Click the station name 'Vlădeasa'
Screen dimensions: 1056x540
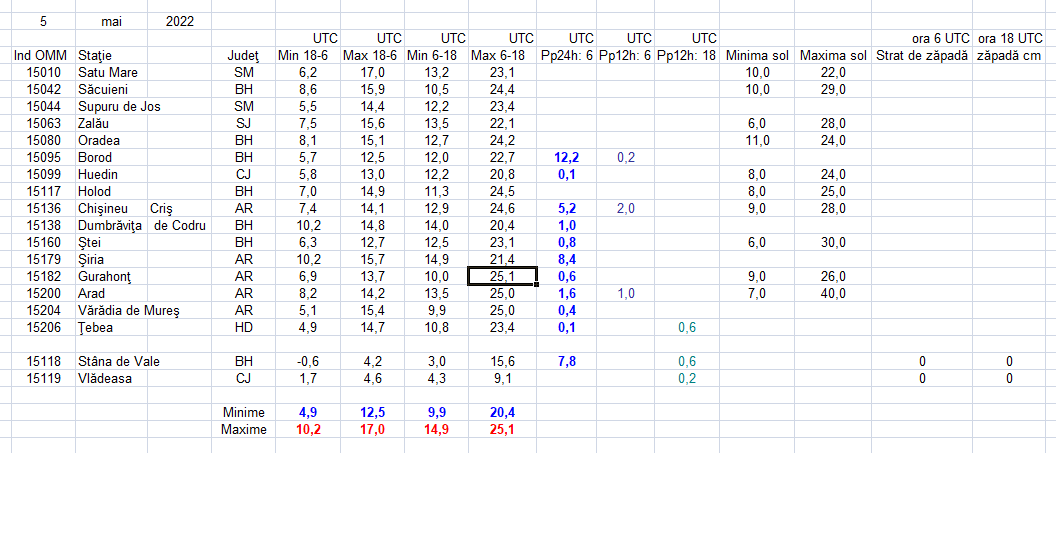(104, 379)
